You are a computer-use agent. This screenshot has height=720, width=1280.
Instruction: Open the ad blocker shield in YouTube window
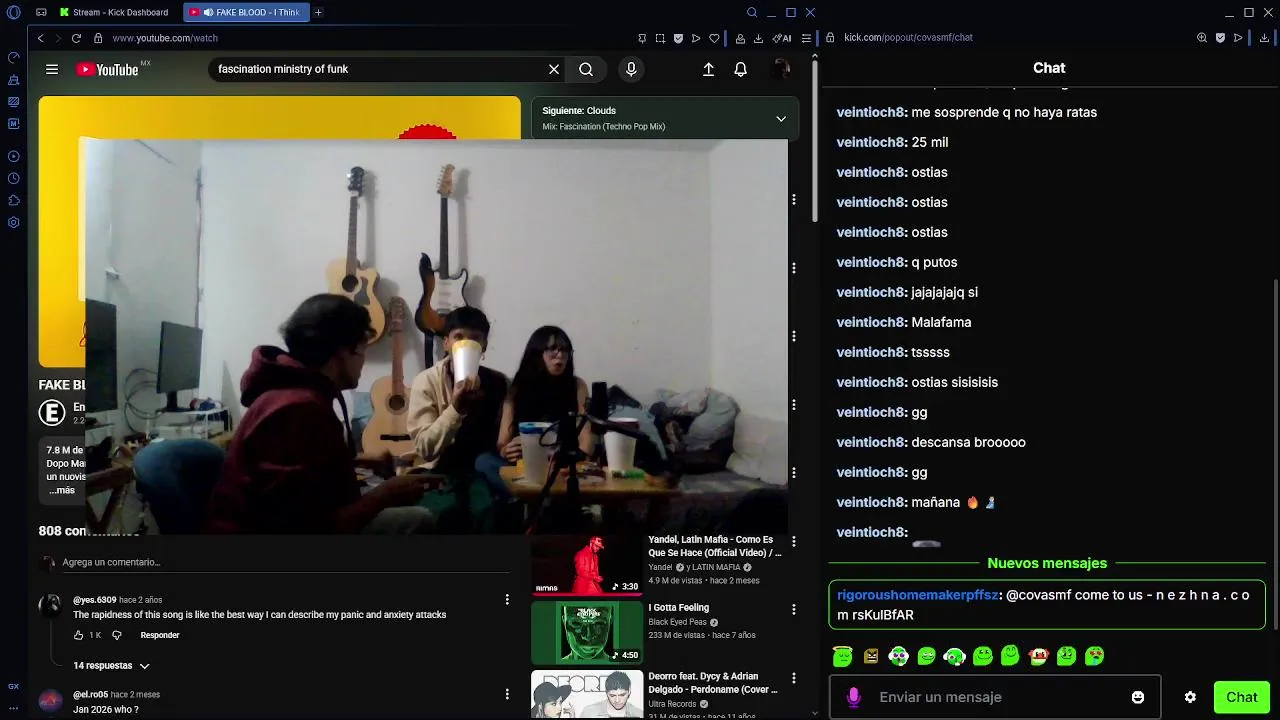point(678,38)
